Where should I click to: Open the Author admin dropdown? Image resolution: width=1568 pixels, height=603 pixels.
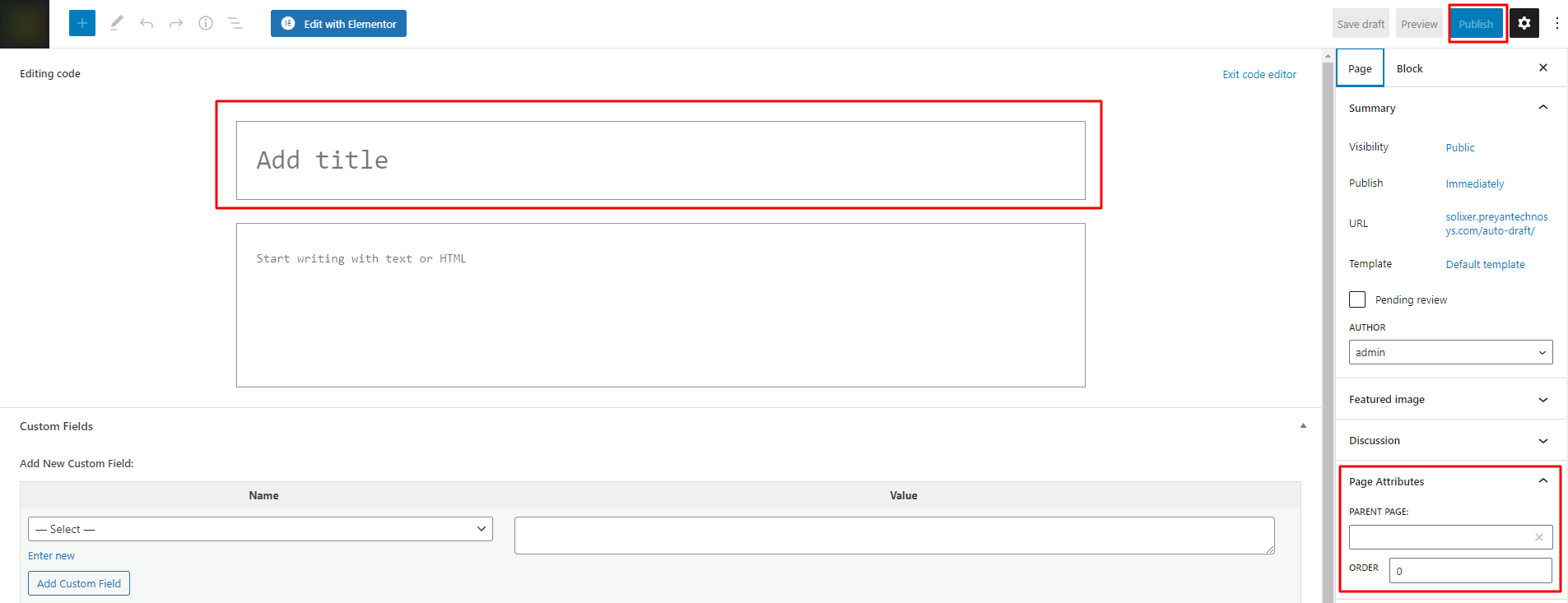[1450, 352]
